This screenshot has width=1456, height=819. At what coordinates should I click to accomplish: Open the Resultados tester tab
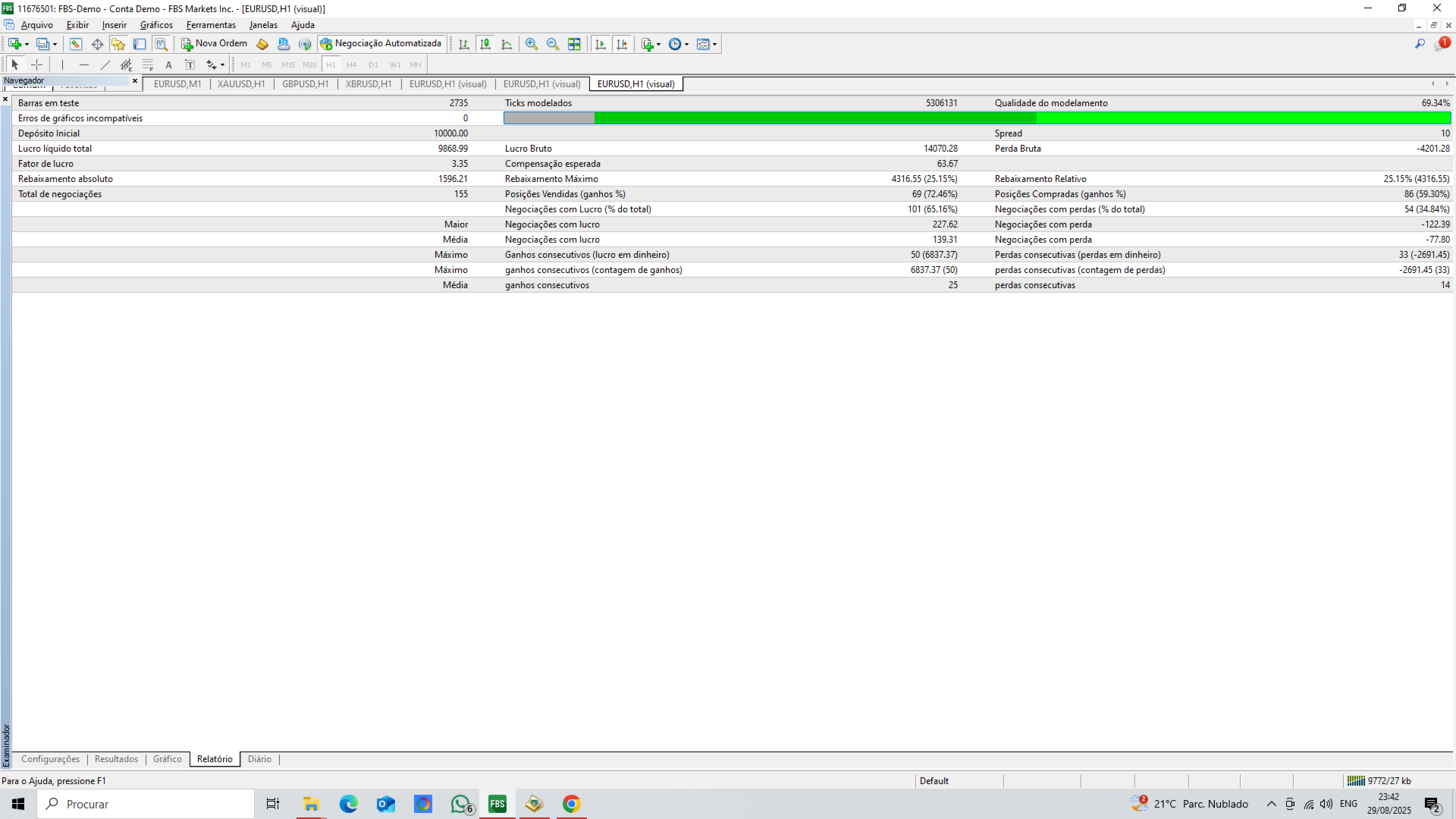coord(116,759)
